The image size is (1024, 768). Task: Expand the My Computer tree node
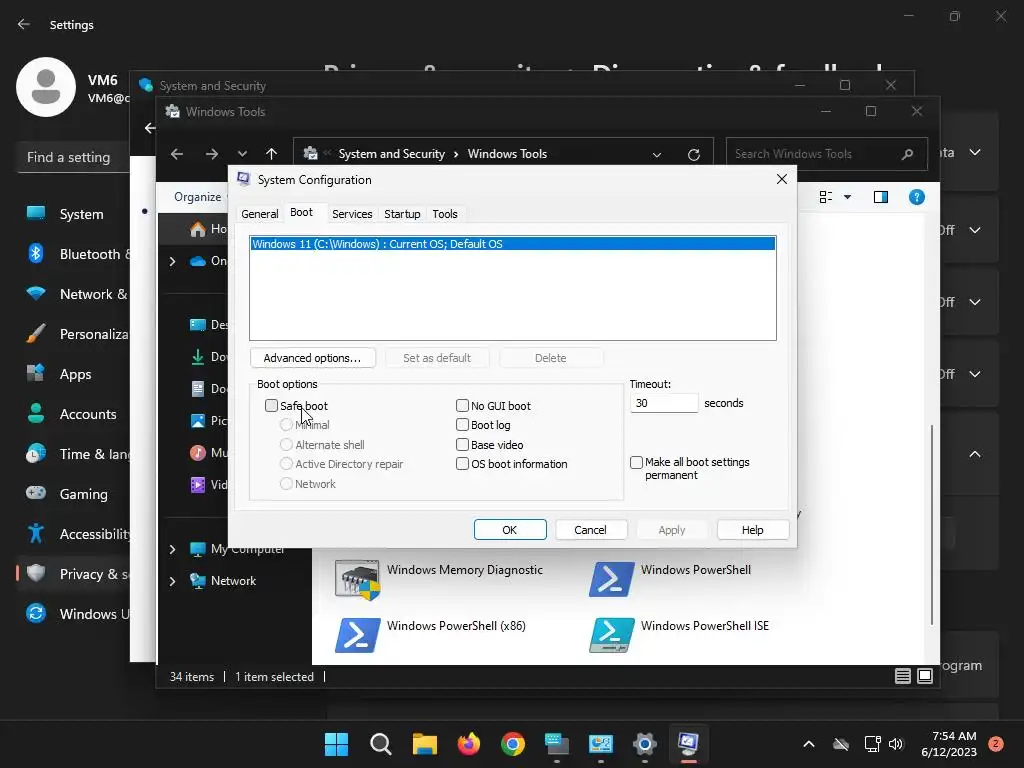point(172,549)
